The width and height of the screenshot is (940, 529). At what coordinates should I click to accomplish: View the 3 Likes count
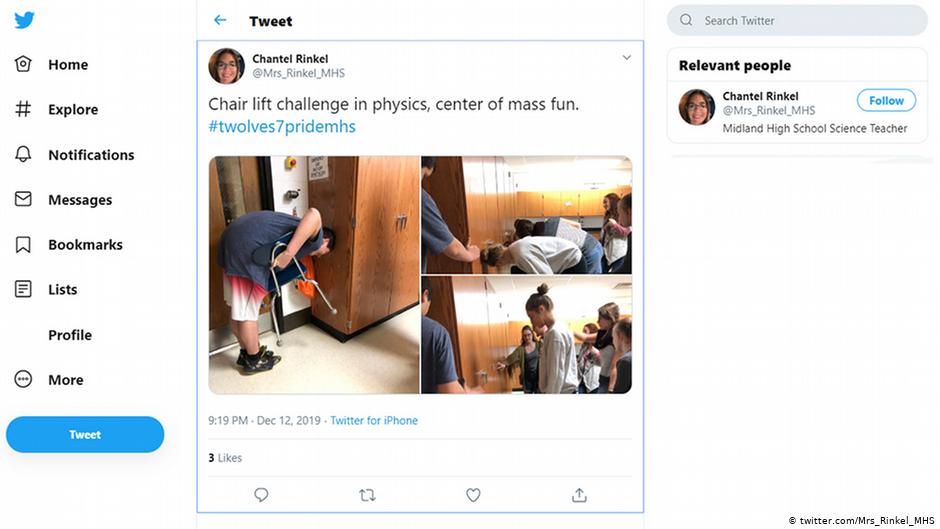coord(226,458)
